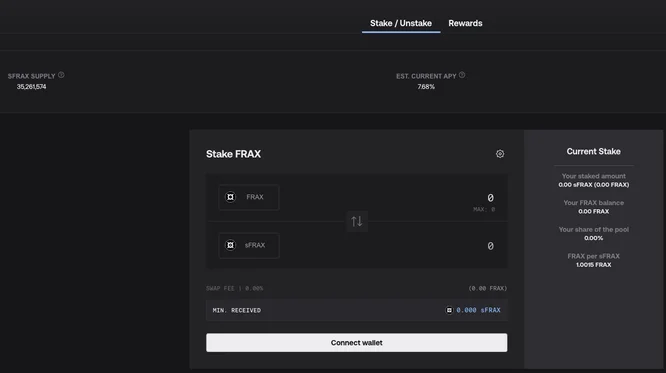Open the Rewards tab
Viewport: 666px width, 373px height.
pos(465,23)
